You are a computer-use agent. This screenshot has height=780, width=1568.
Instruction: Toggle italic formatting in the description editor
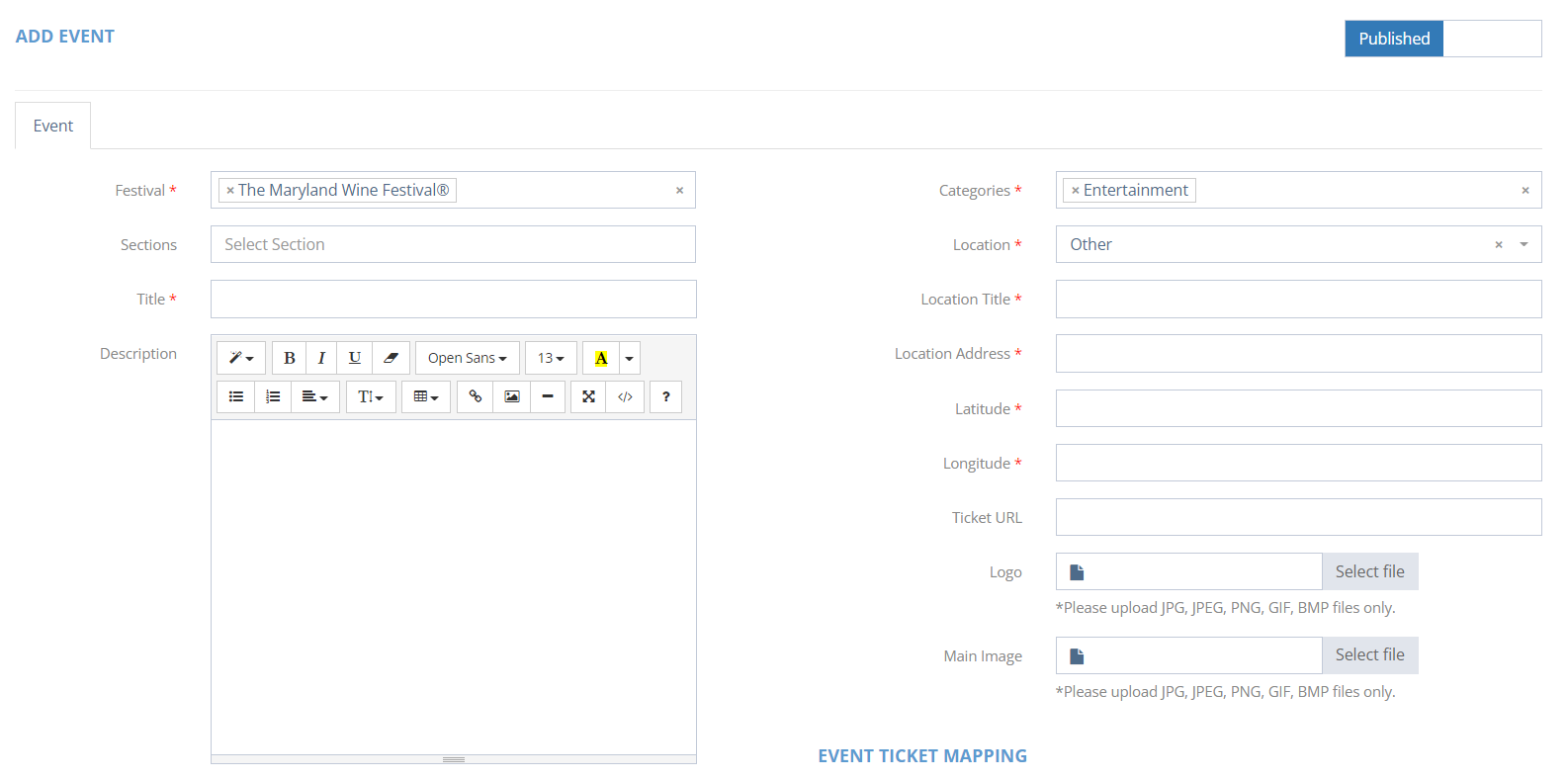pos(321,358)
